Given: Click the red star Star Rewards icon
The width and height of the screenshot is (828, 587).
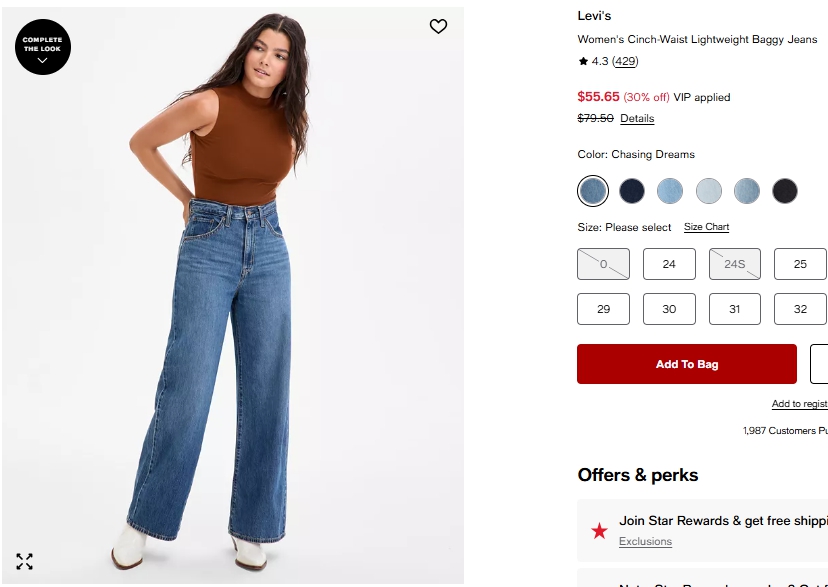Looking at the screenshot, I should click(x=599, y=531).
